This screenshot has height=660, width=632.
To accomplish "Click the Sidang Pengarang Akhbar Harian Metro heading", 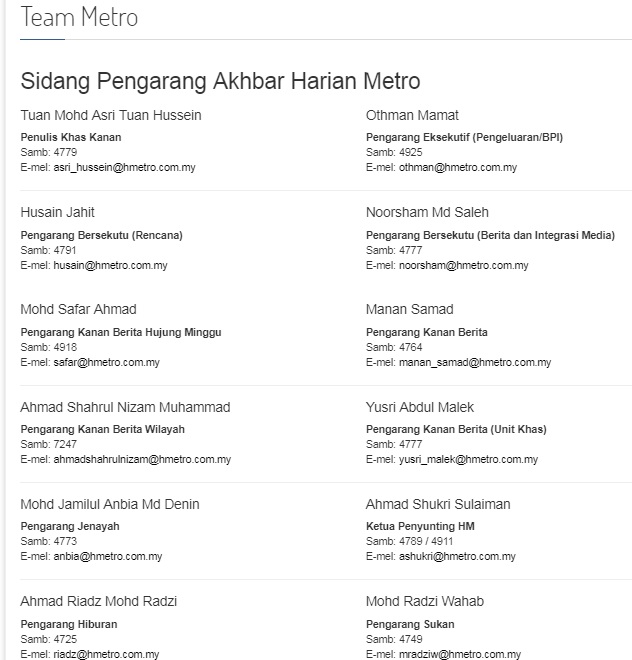I will (x=220, y=81).
